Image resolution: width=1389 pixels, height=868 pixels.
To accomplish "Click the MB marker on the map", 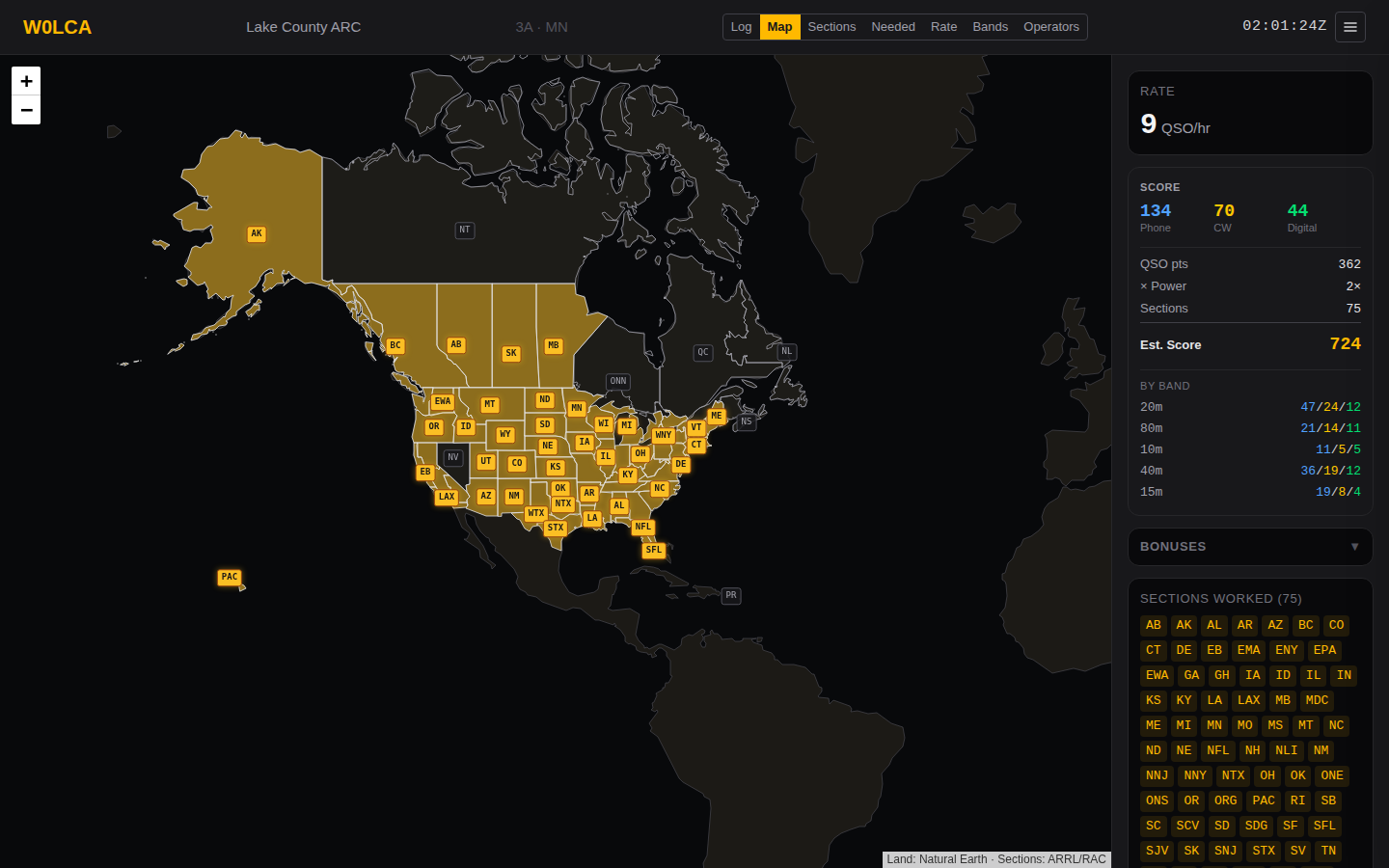I will [x=554, y=345].
